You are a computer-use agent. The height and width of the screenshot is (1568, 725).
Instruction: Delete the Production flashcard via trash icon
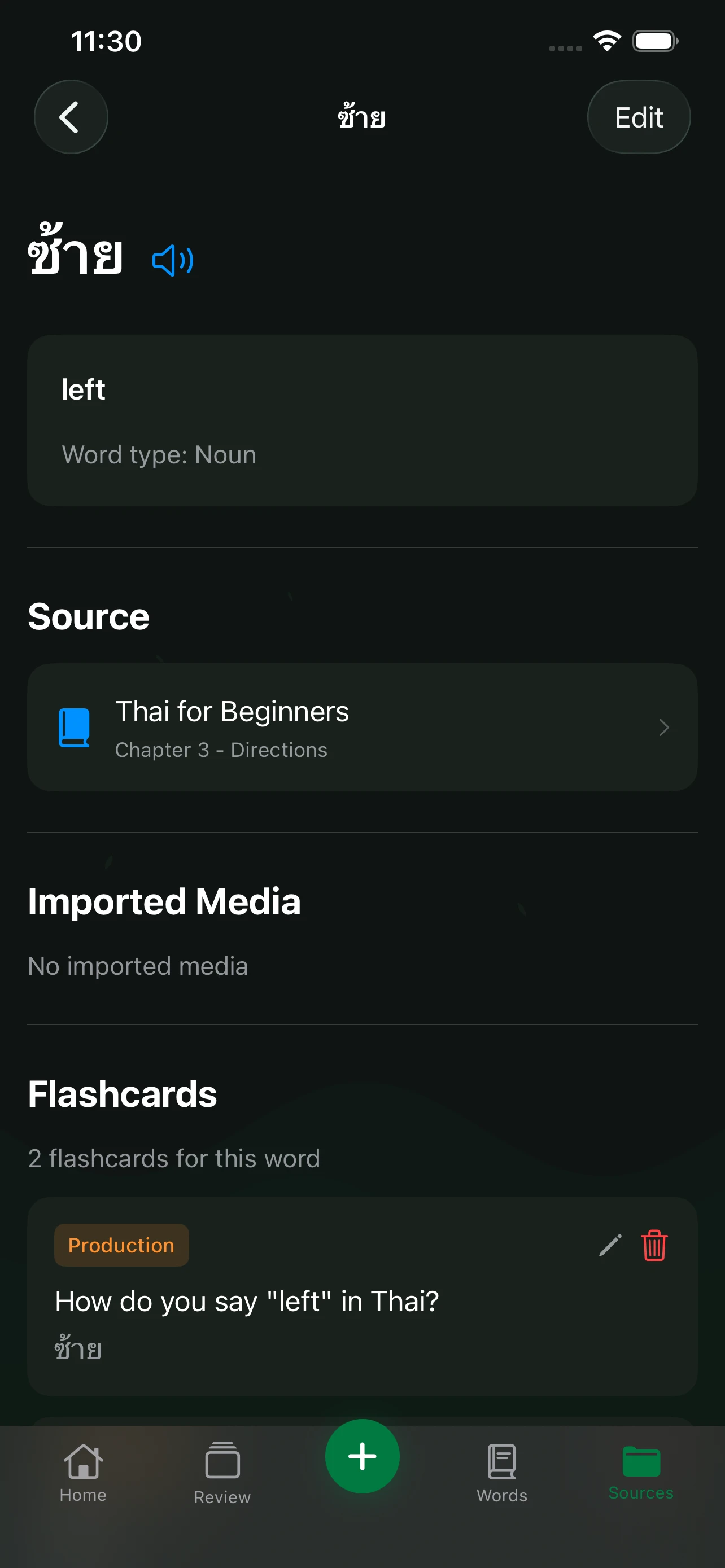pyautogui.click(x=654, y=1245)
